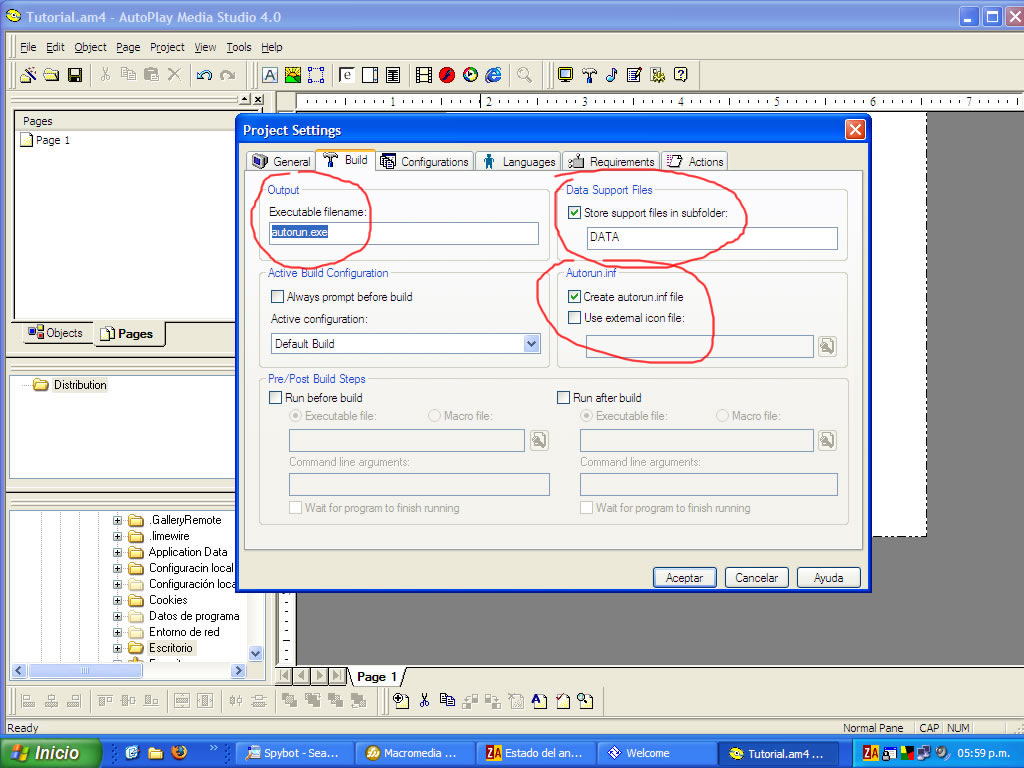The width and height of the screenshot is (1024, 768).
Task: Switch to the Actions tab
Action: pos(695,161)
